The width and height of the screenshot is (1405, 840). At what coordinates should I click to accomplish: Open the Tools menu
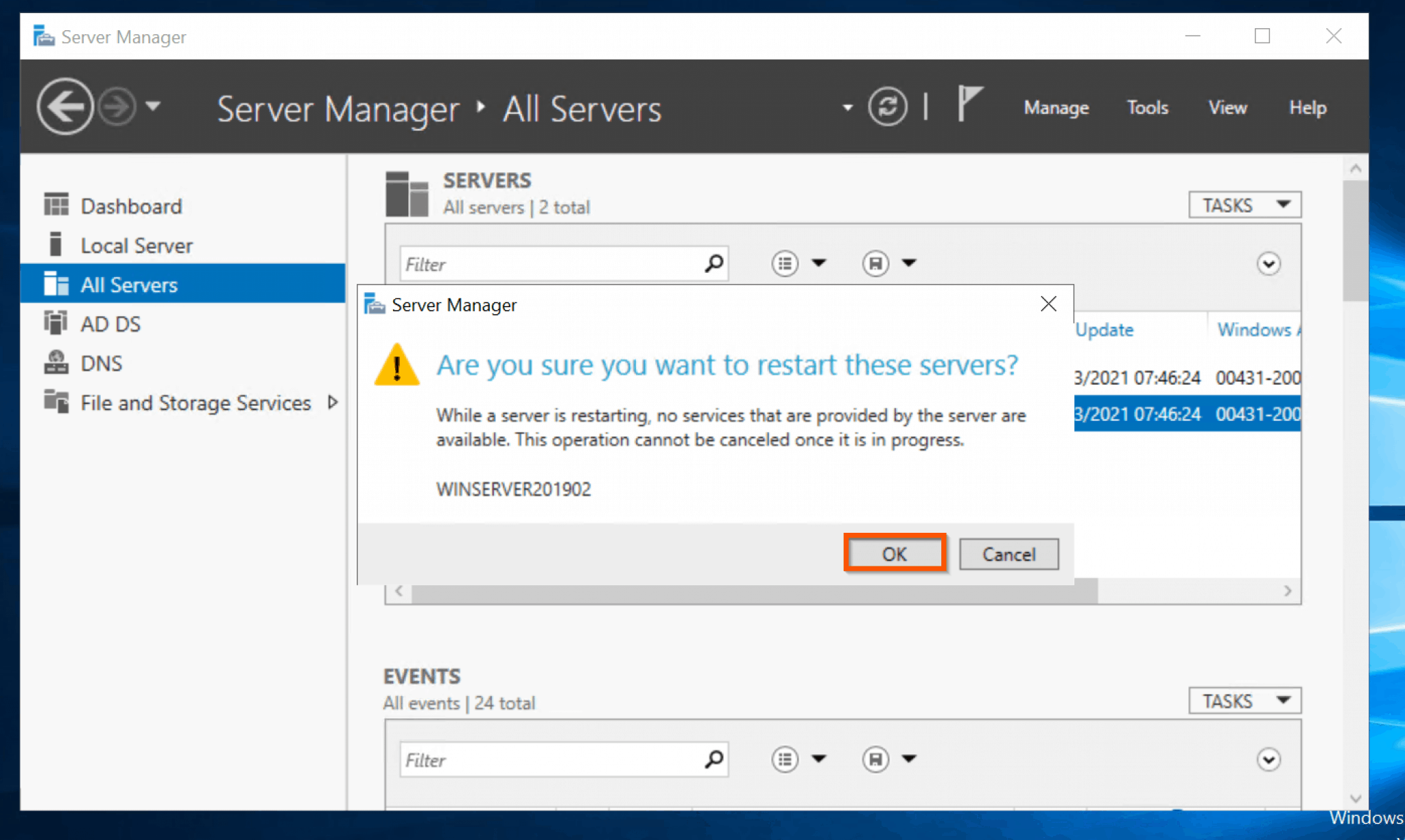[1148, 107]
